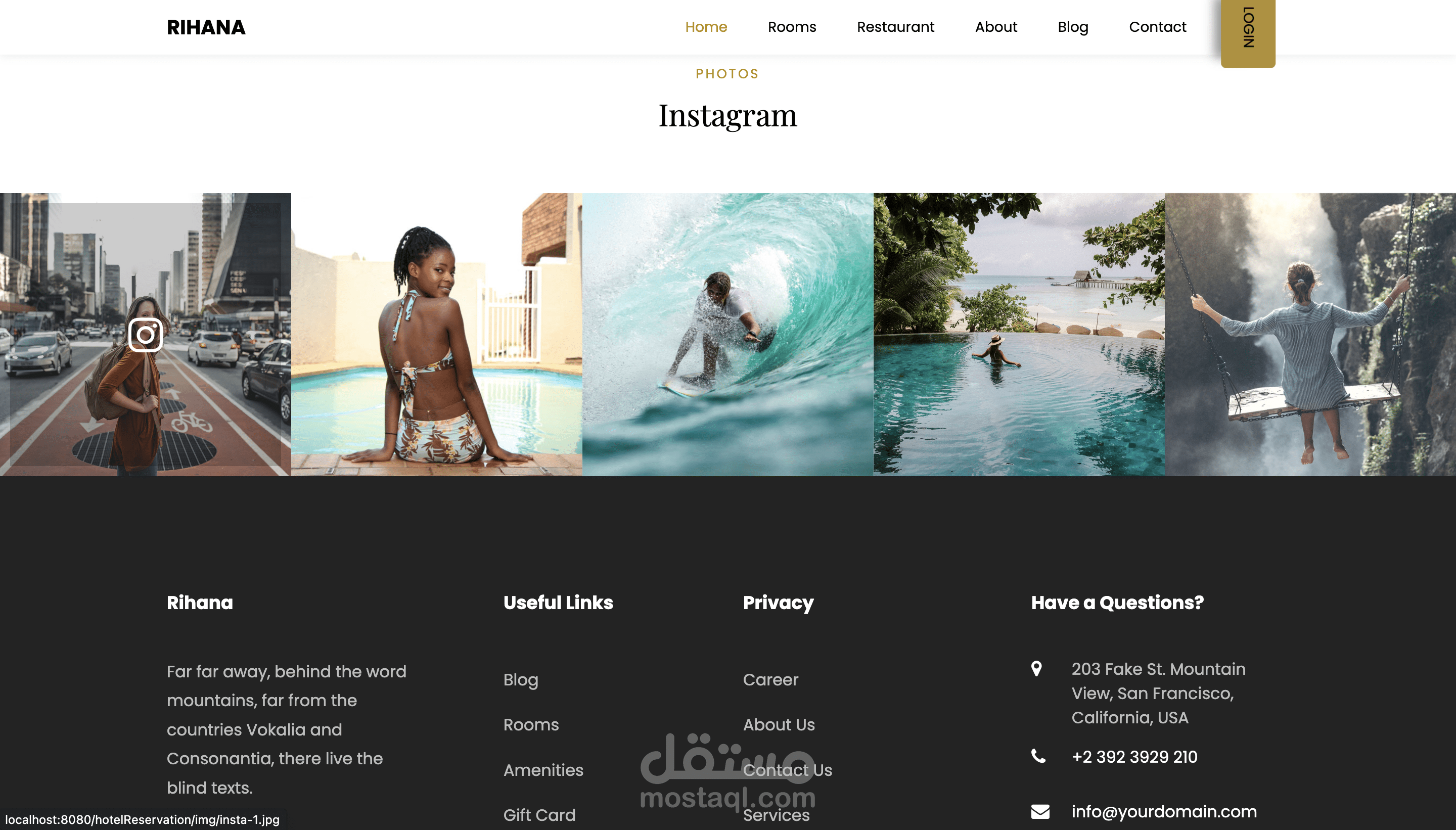This screenshot has height=830, width=1456.
Task: Follow the Career link under Privacy
Action: coord(770,679)
